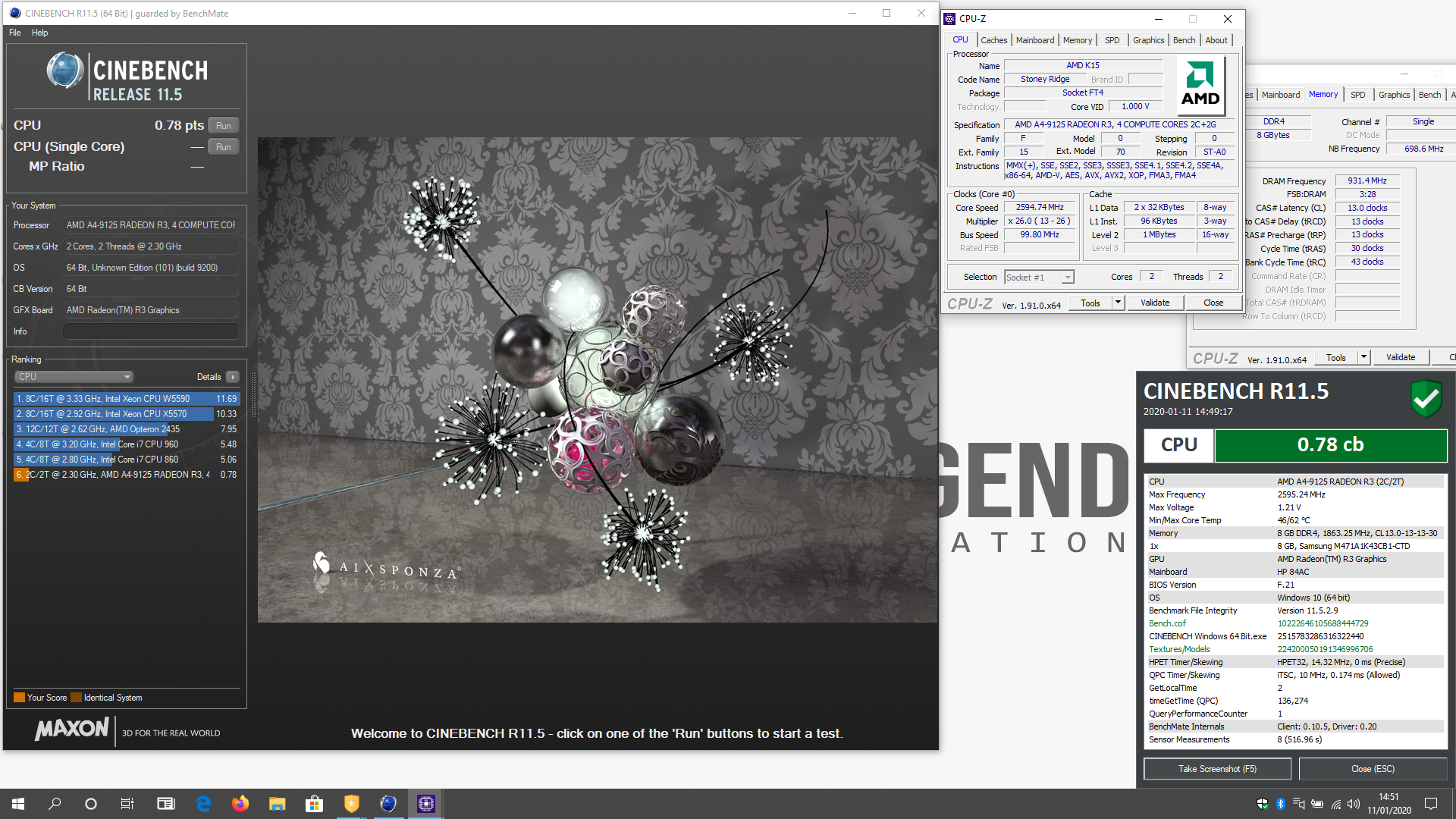
Task: Select the CPU tab in front CPU-Z
Action: tap(960, 39)
